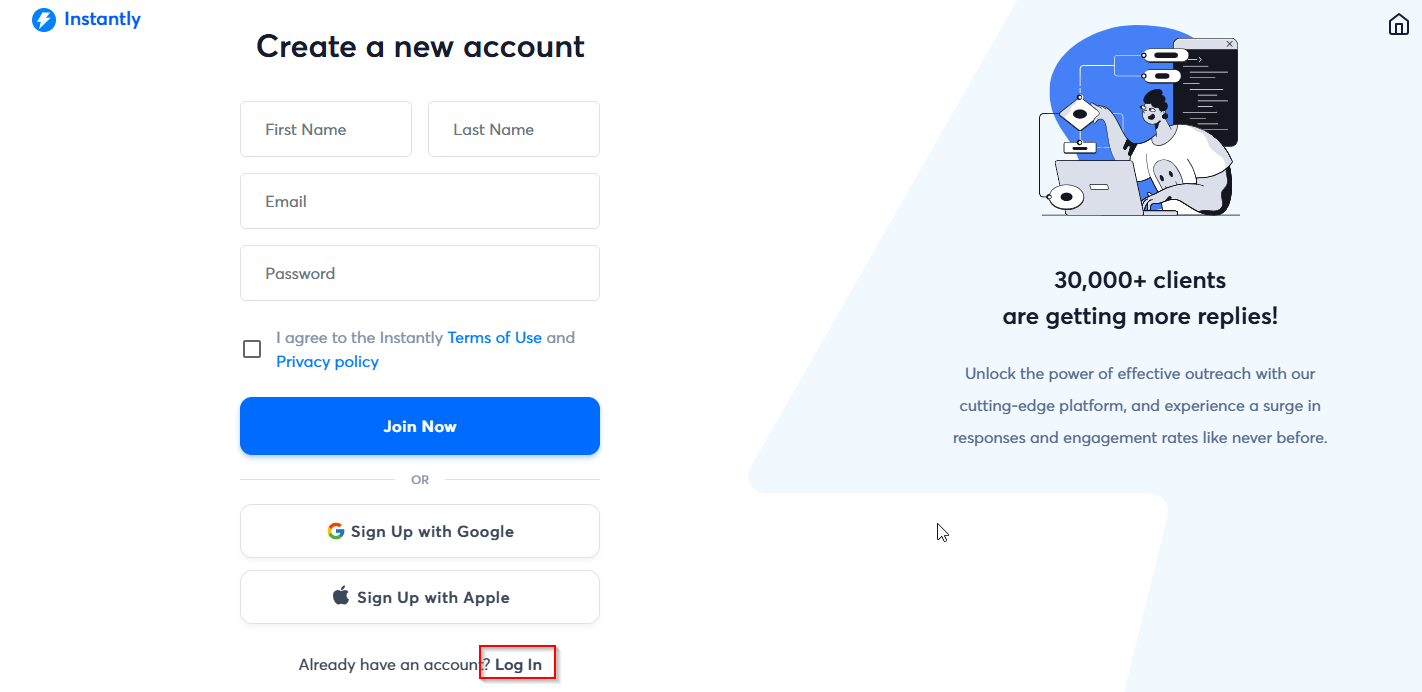Viewport: 1422px width, 692px height.
Task: Click the "Create a new account" heading
Action: click(420, 46)
